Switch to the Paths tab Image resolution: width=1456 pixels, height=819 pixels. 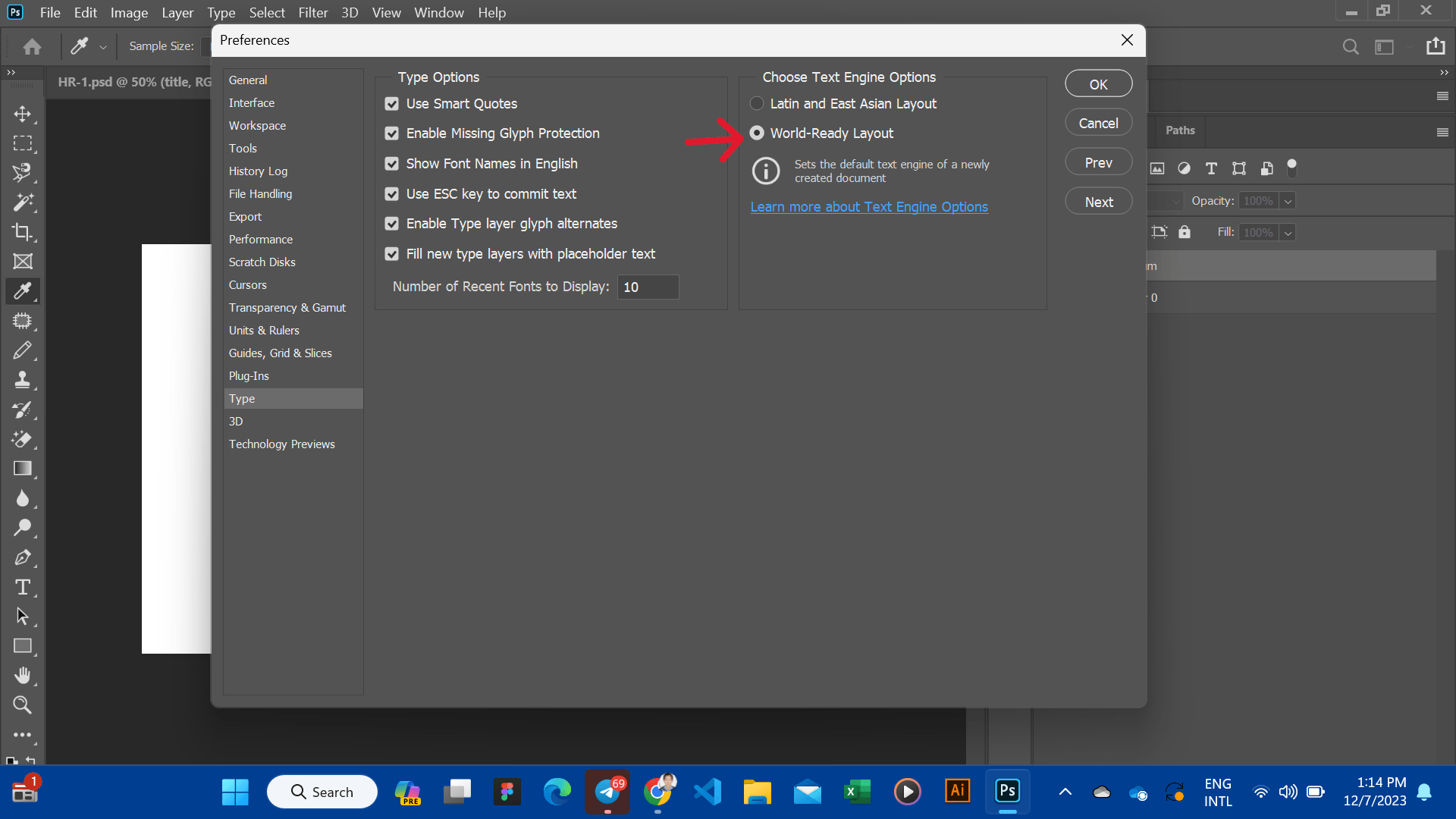pos(1180,130)
